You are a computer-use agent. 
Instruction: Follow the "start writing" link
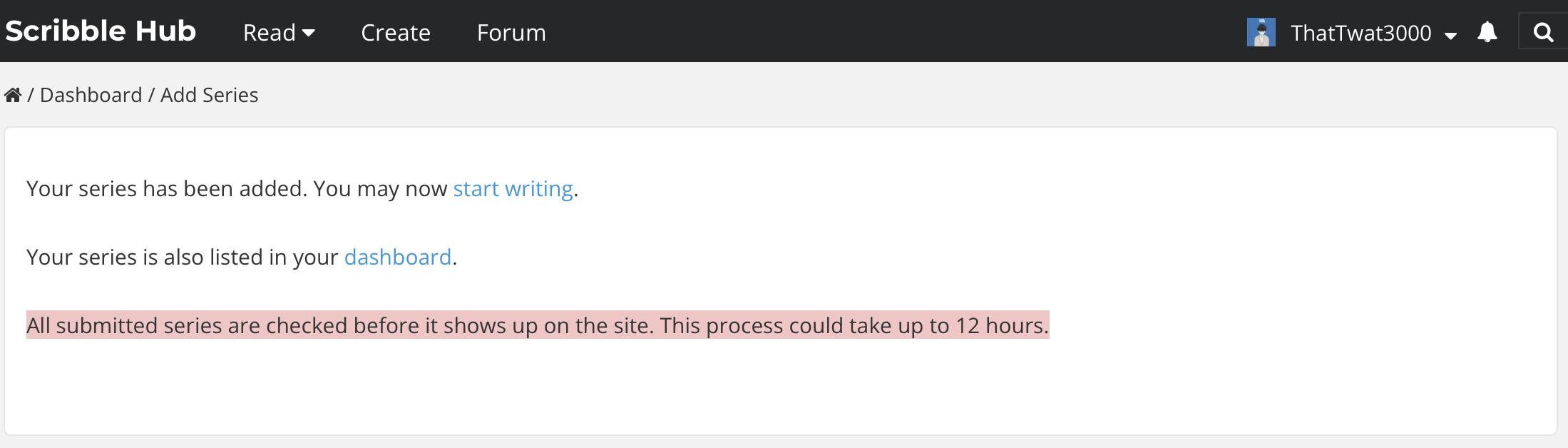click(x=513, y=188)
